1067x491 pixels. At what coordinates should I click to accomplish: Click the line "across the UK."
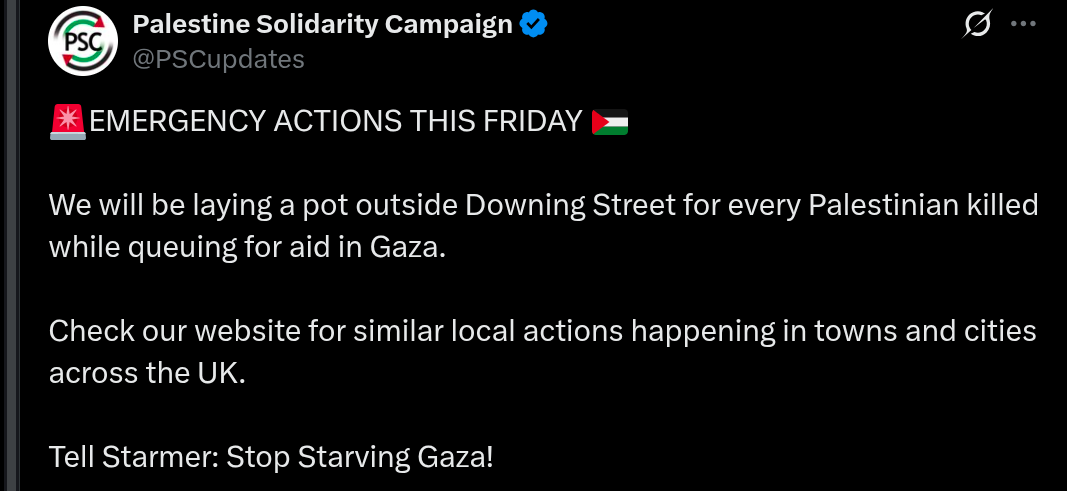[x=146, y=372]
